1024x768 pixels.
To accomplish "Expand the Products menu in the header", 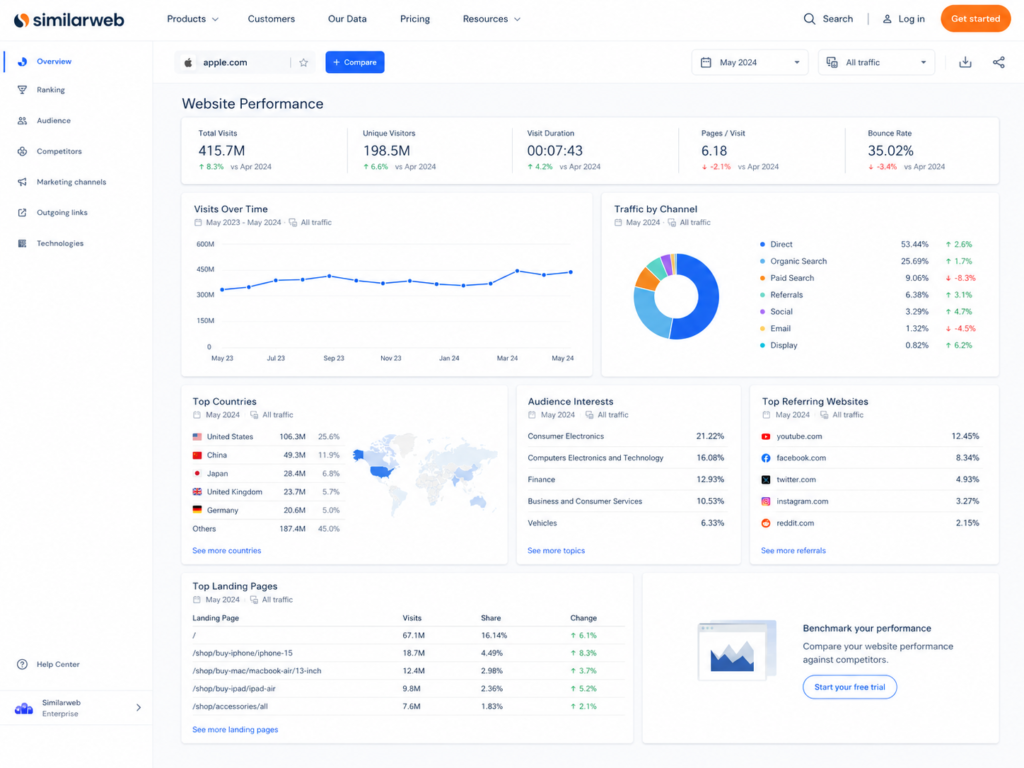I will click(x=192, y=19).
